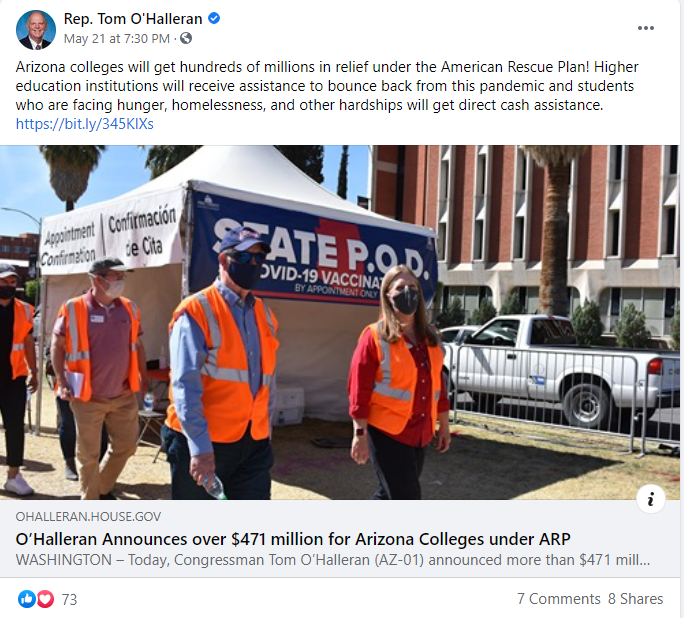Open Rep. Tom O'Halleran's profile picture

pos(35,30)
